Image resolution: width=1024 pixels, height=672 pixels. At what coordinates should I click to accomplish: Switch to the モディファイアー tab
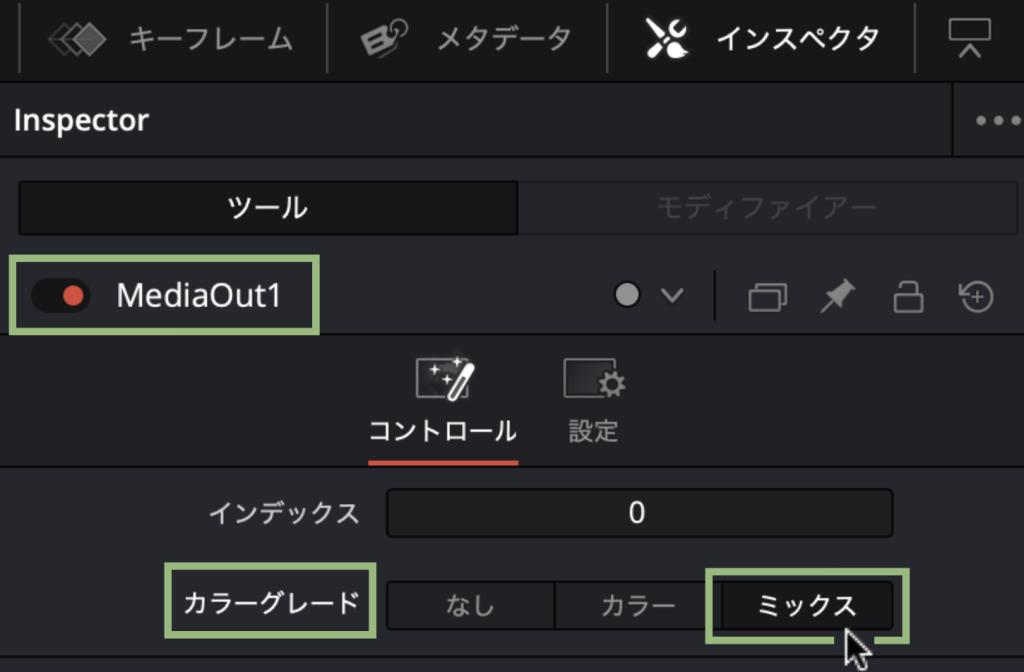pyautogui.click(x=766, y=208)
